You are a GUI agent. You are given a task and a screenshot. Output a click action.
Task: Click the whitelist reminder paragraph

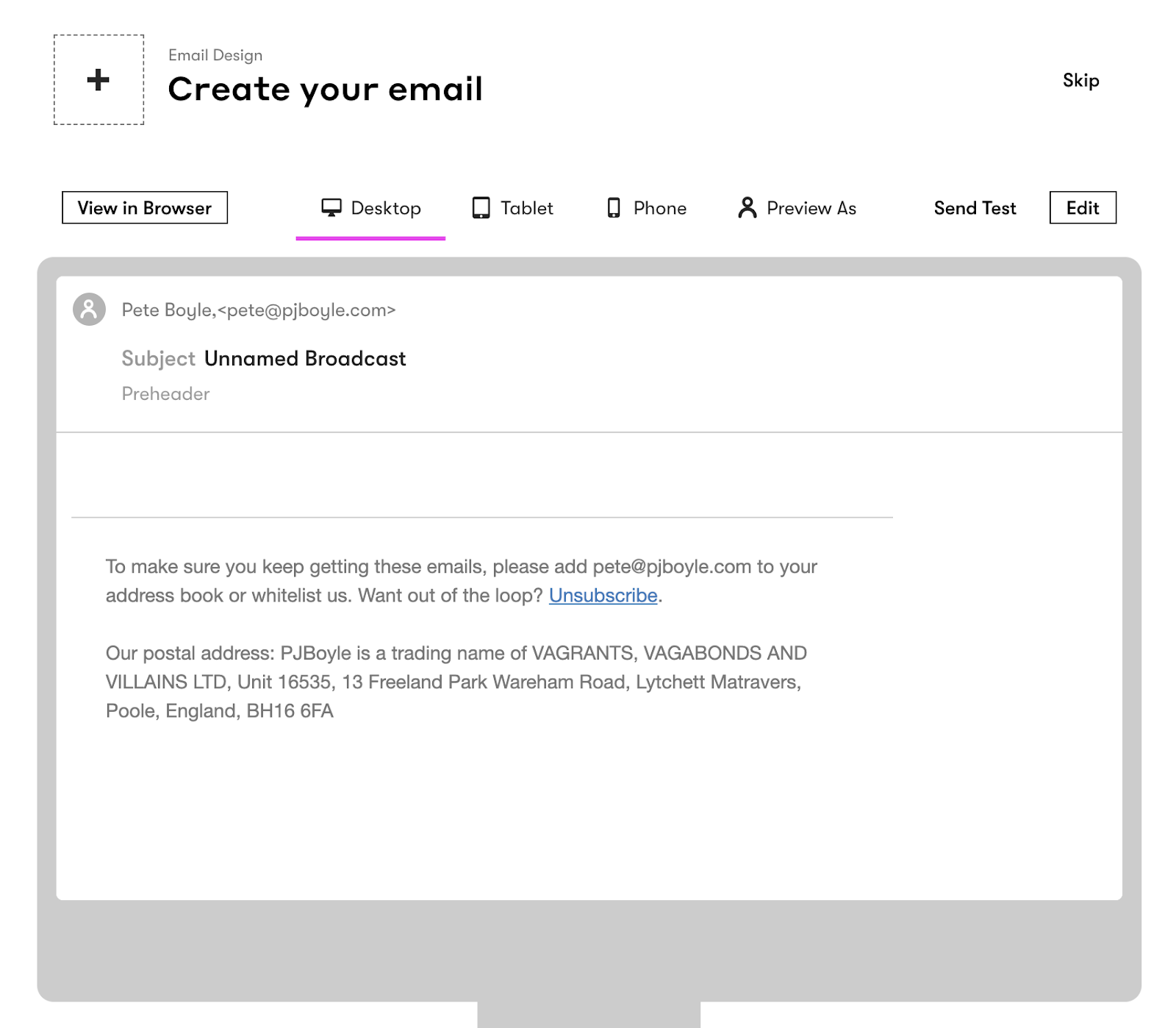[x=461, y=581]
